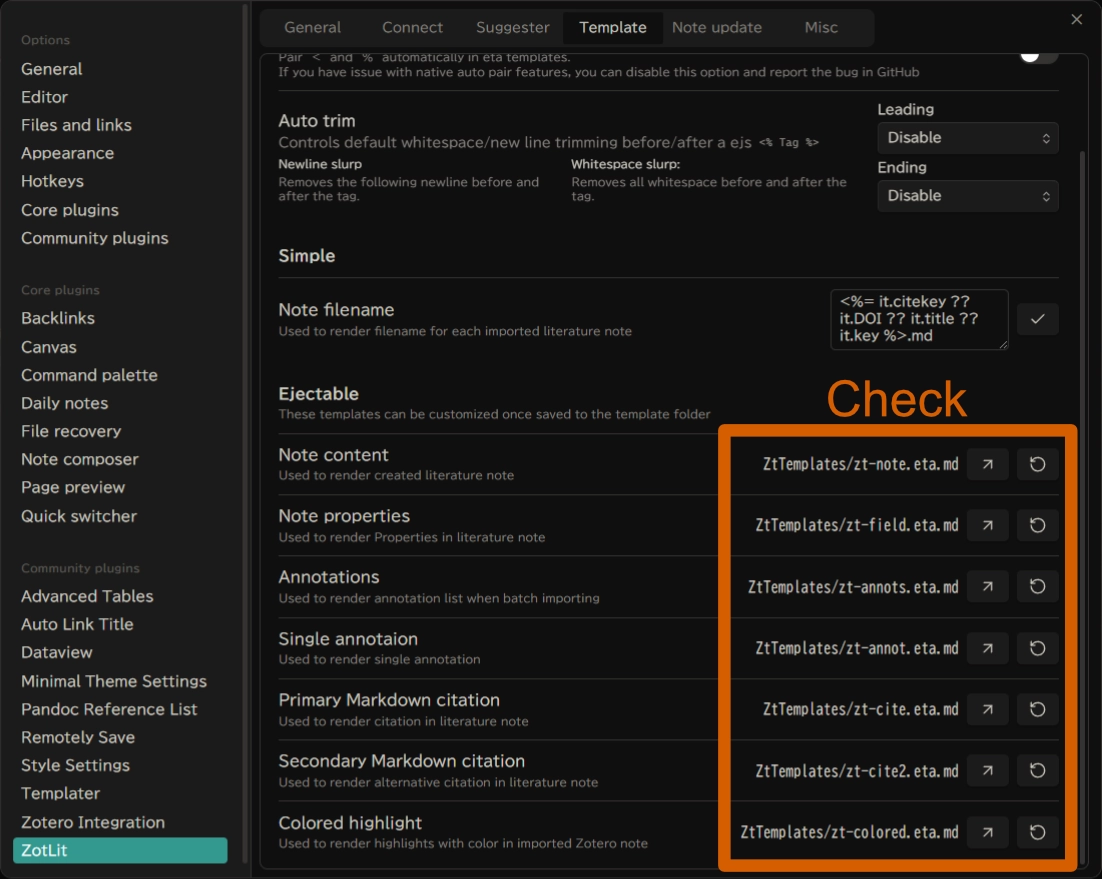This screenshot has width=1102, height=879.
Task: Reset the Primary Markdown citation template
Action: [1037, 709]
